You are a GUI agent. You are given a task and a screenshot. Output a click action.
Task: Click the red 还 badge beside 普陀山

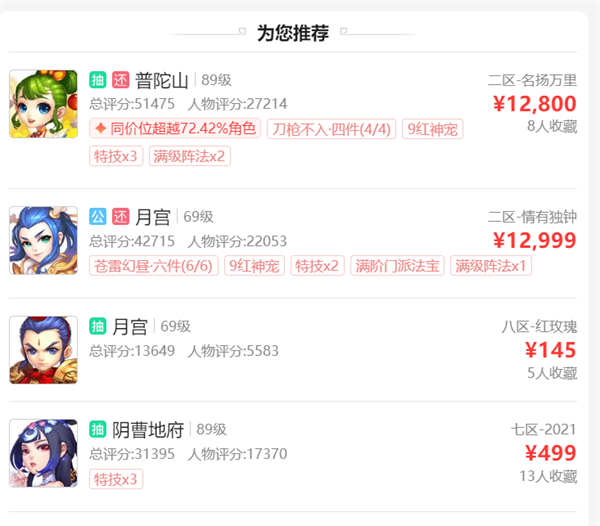[x=121, y=80]
